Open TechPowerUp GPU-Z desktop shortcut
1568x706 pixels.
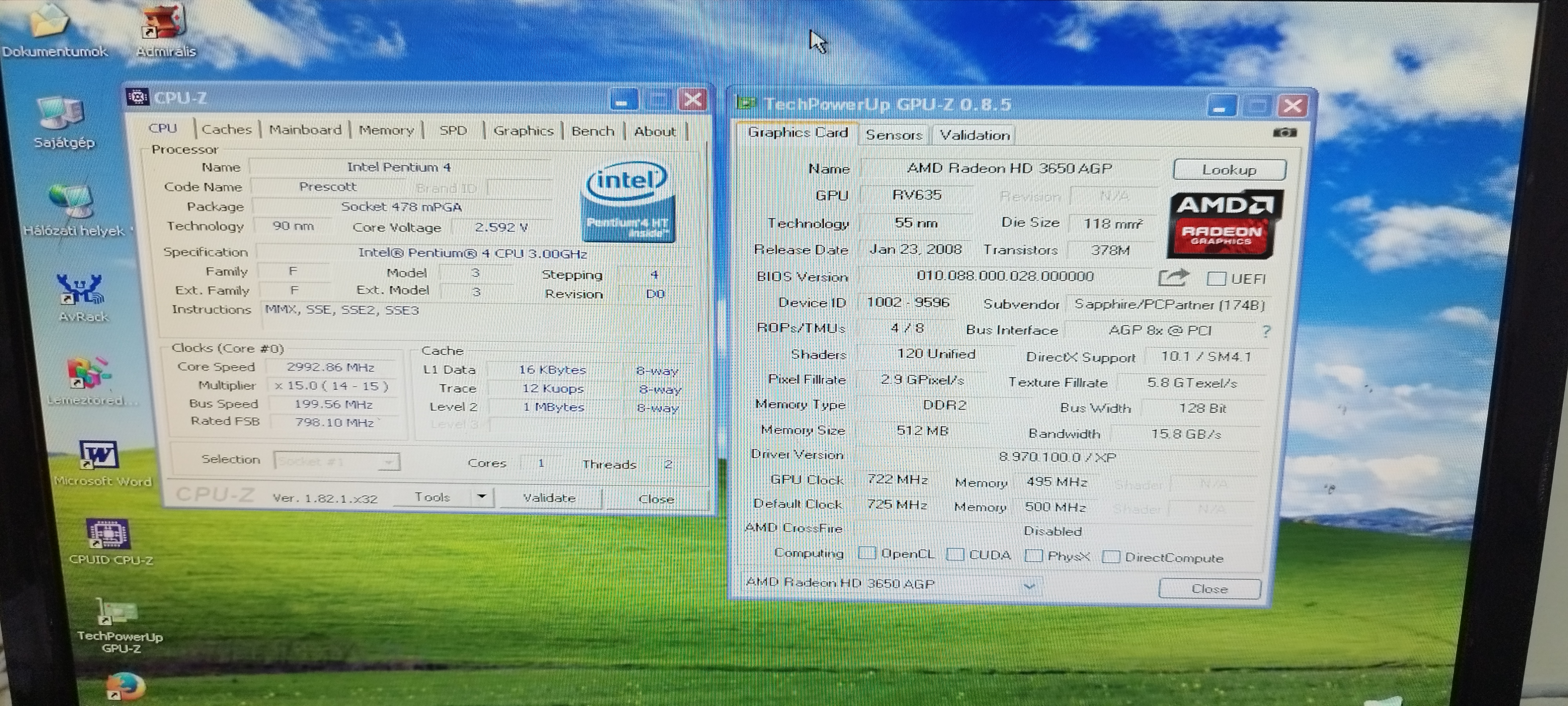[x=119, y=624]
